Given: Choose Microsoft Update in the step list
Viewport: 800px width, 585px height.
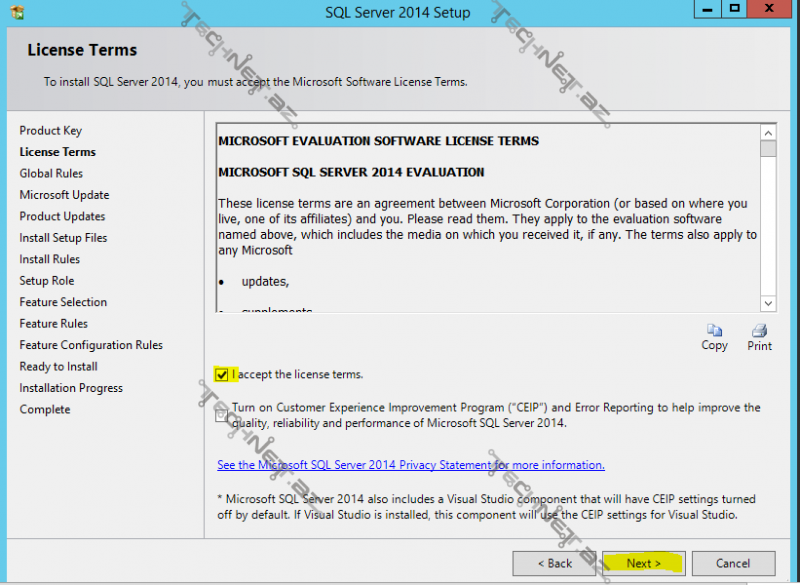Looking at the screenshot, I should [x=64, y=195].
